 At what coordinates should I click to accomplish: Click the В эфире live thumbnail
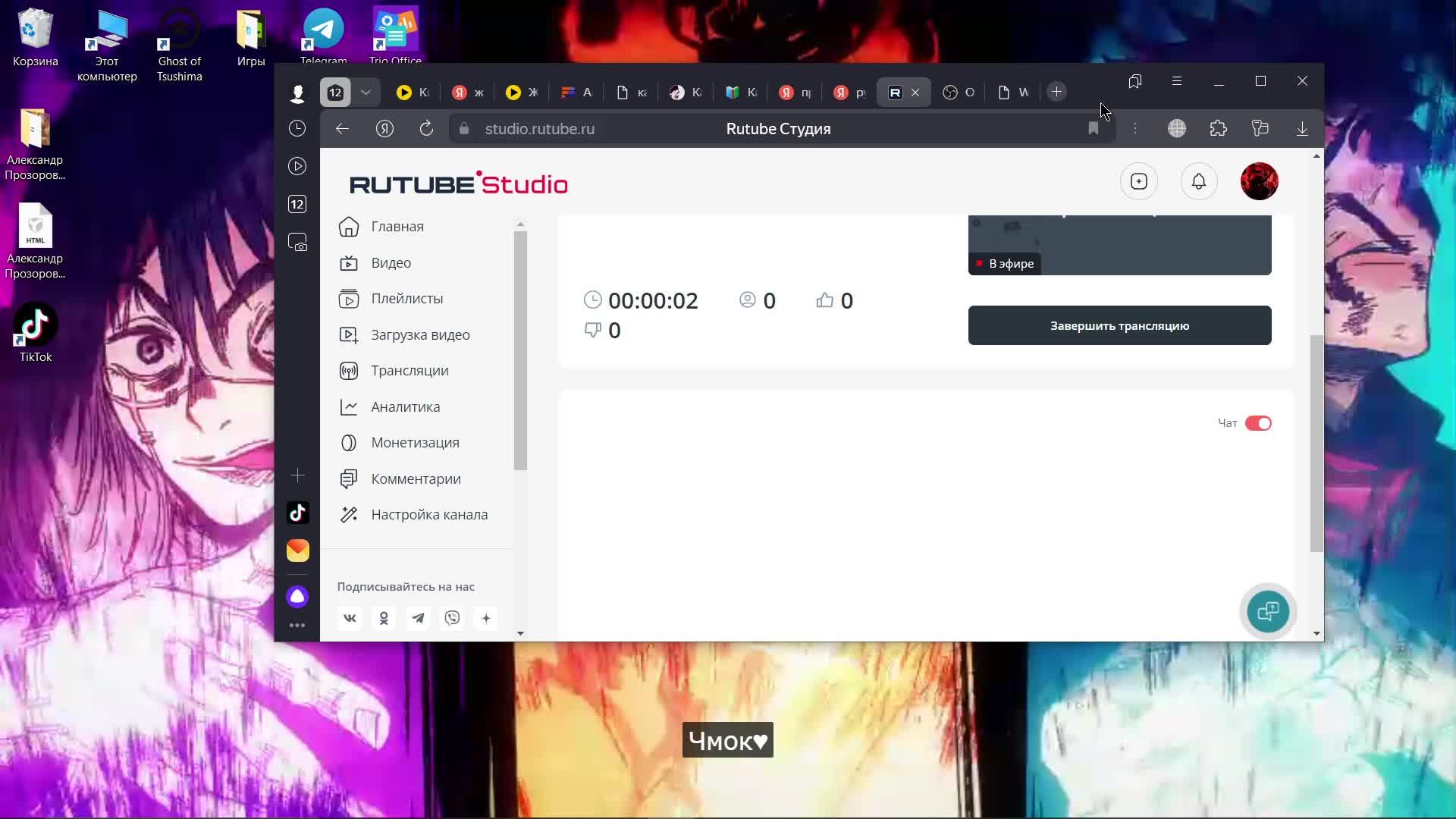tap(1119, 245)
